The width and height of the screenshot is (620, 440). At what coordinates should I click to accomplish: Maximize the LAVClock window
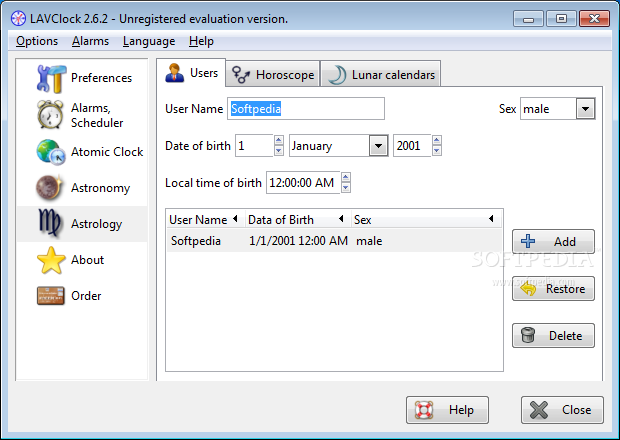561,19
